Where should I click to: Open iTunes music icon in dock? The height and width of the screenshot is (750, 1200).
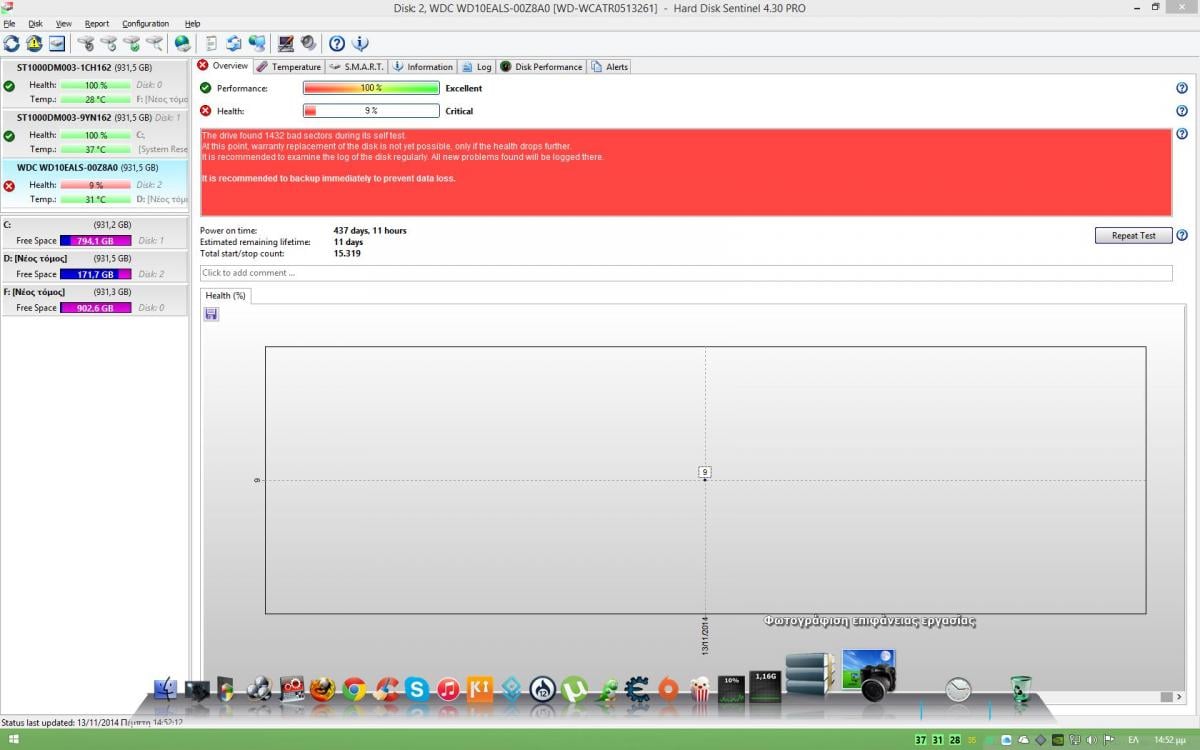[448, 688]
